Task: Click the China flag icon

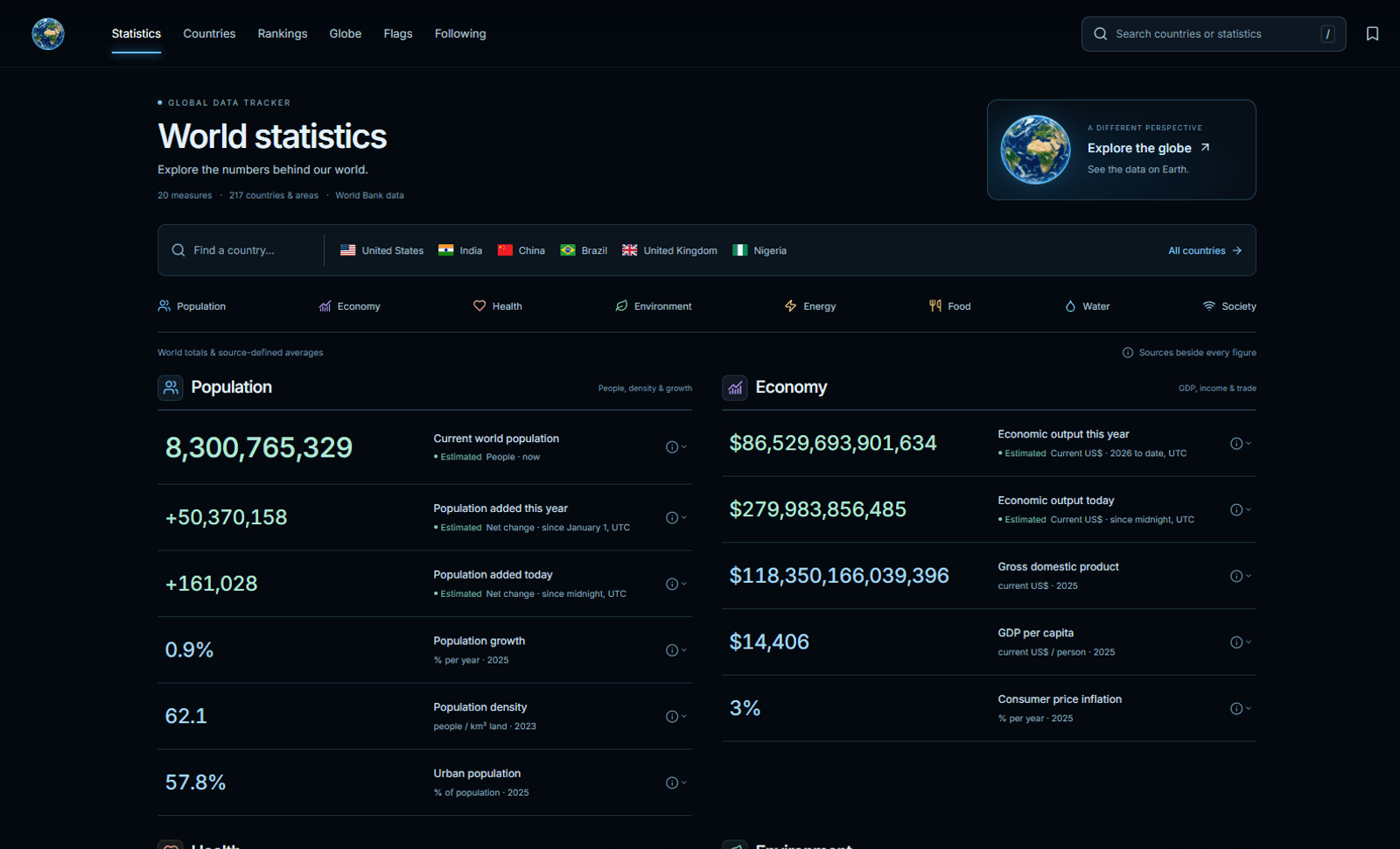Action: (x=505, y=250)
